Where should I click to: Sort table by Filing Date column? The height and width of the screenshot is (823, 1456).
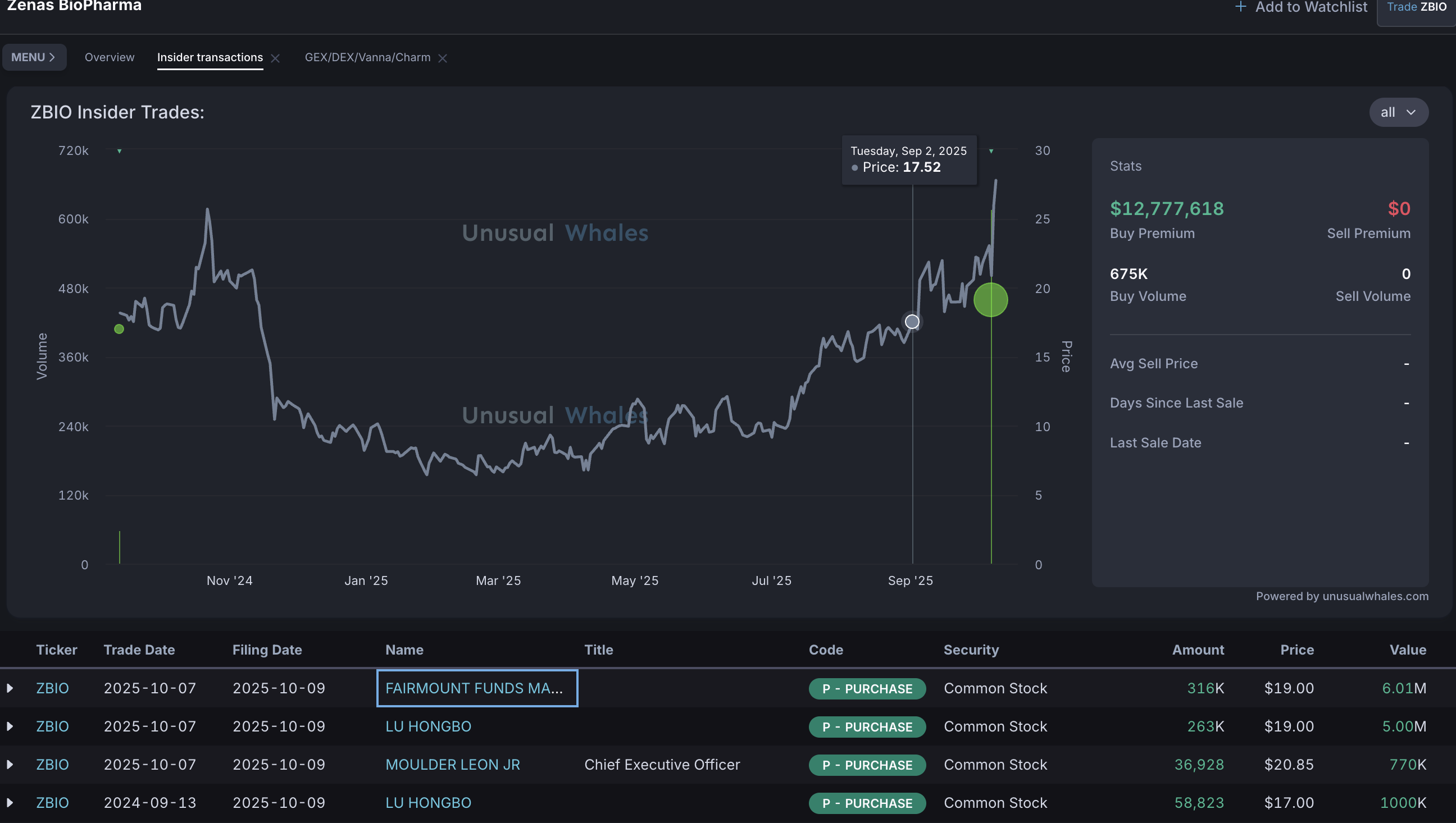coord(267,650)
